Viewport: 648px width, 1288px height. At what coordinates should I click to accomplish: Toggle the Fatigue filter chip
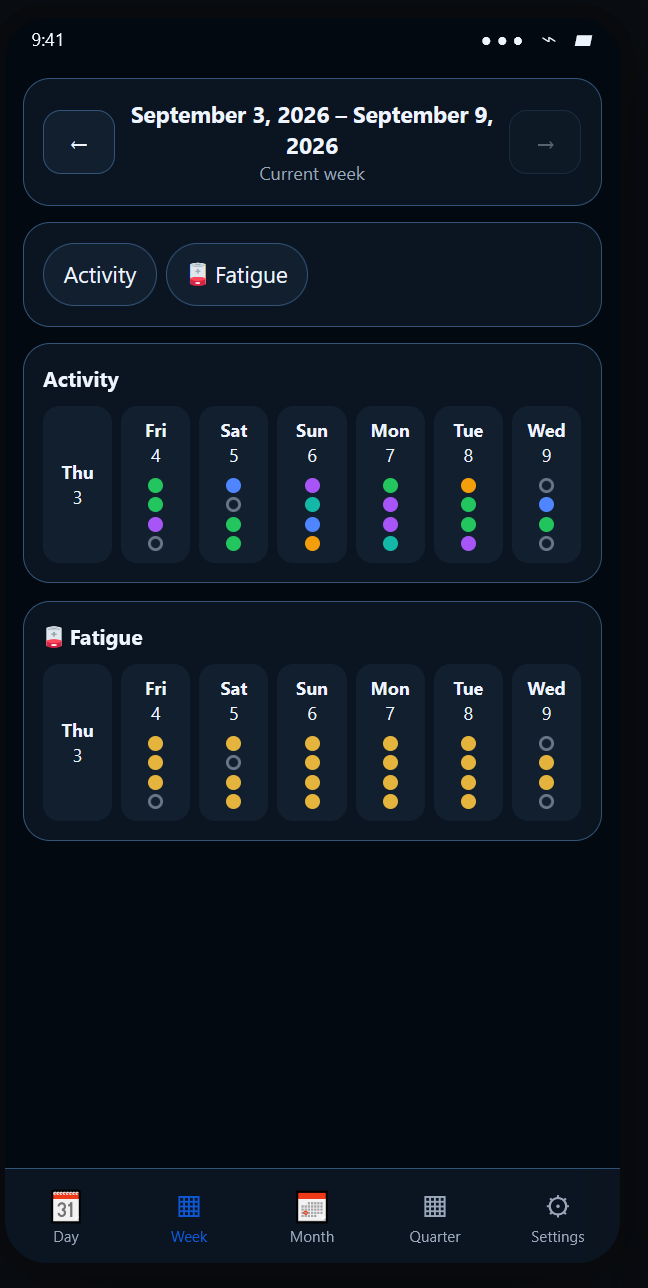pyautogui.click(x=237, y=275)
